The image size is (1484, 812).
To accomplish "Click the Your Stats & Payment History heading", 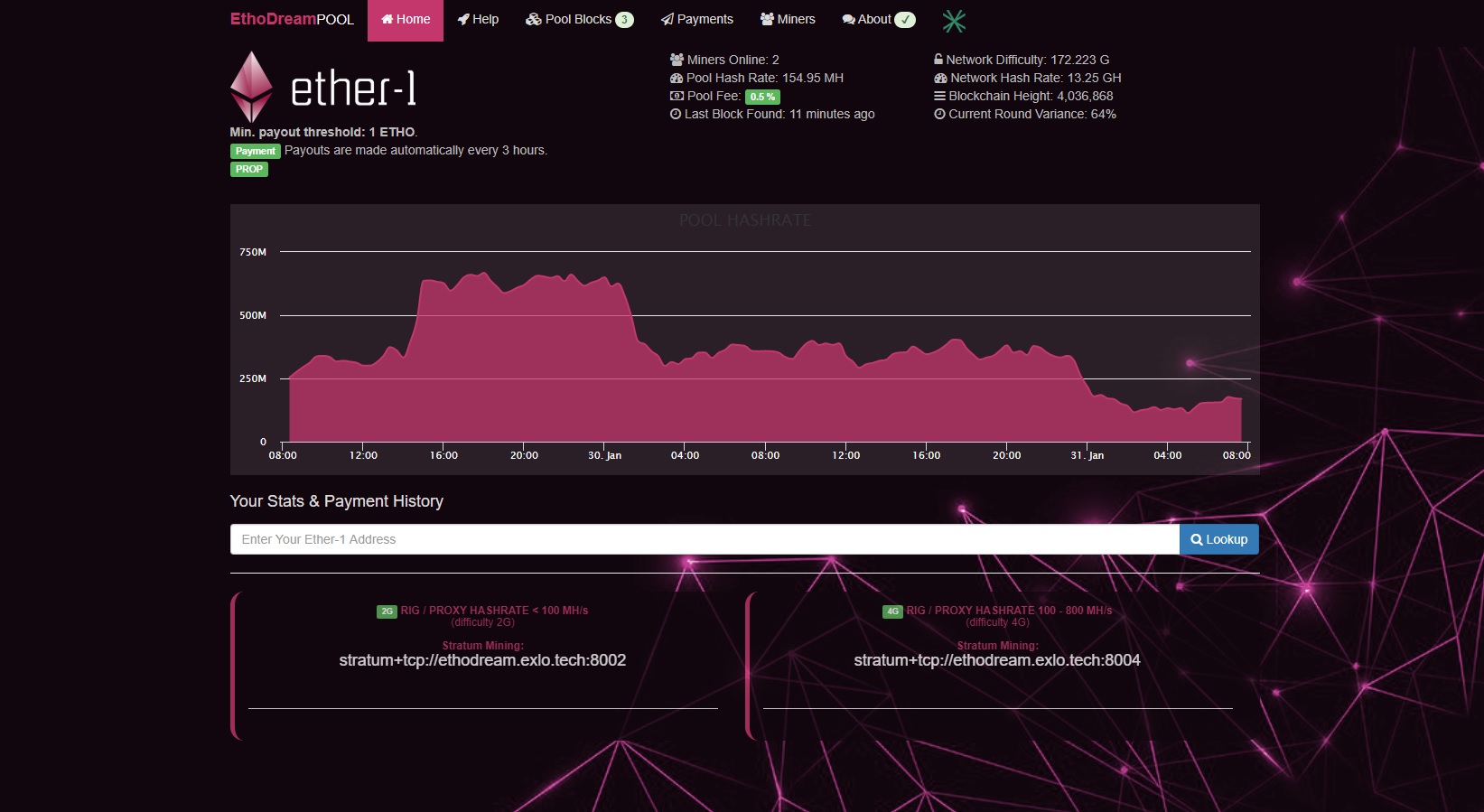I will coord(337,501).
